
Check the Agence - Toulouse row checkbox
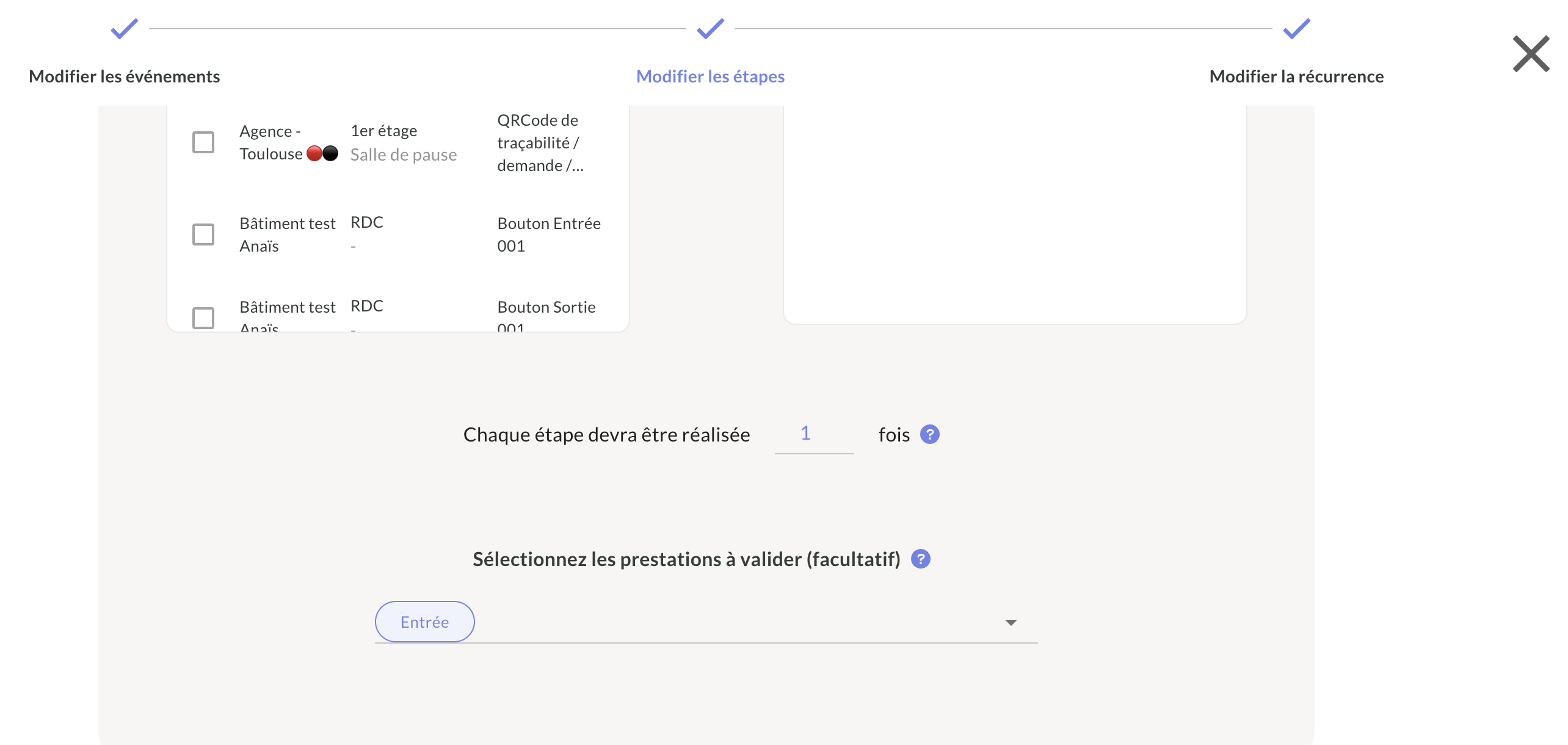(203, 142)
